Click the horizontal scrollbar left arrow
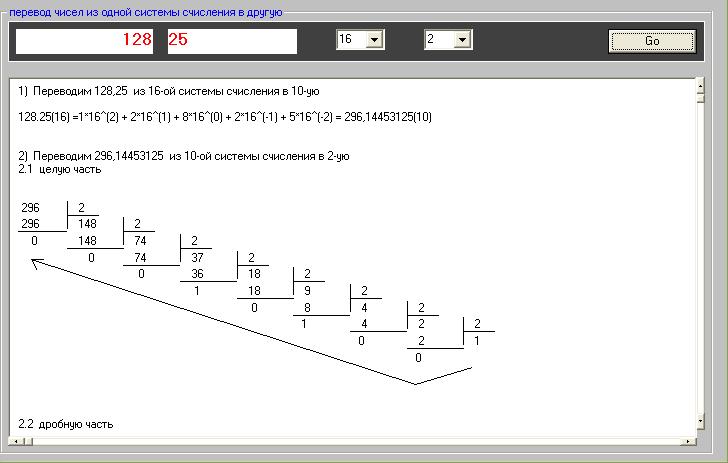Screen dimensions: 728x463 (16, 441)
